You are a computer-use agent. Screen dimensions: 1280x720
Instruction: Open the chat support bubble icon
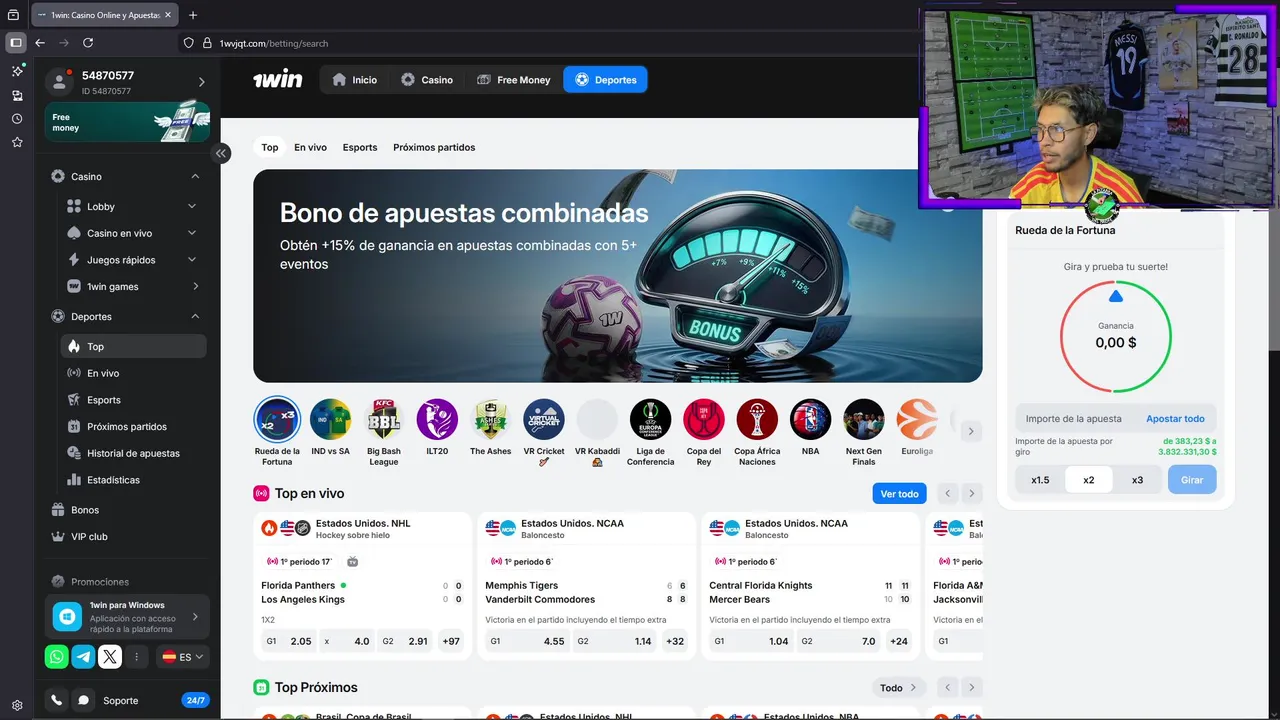pyautogui.click(x=84, y=700)
